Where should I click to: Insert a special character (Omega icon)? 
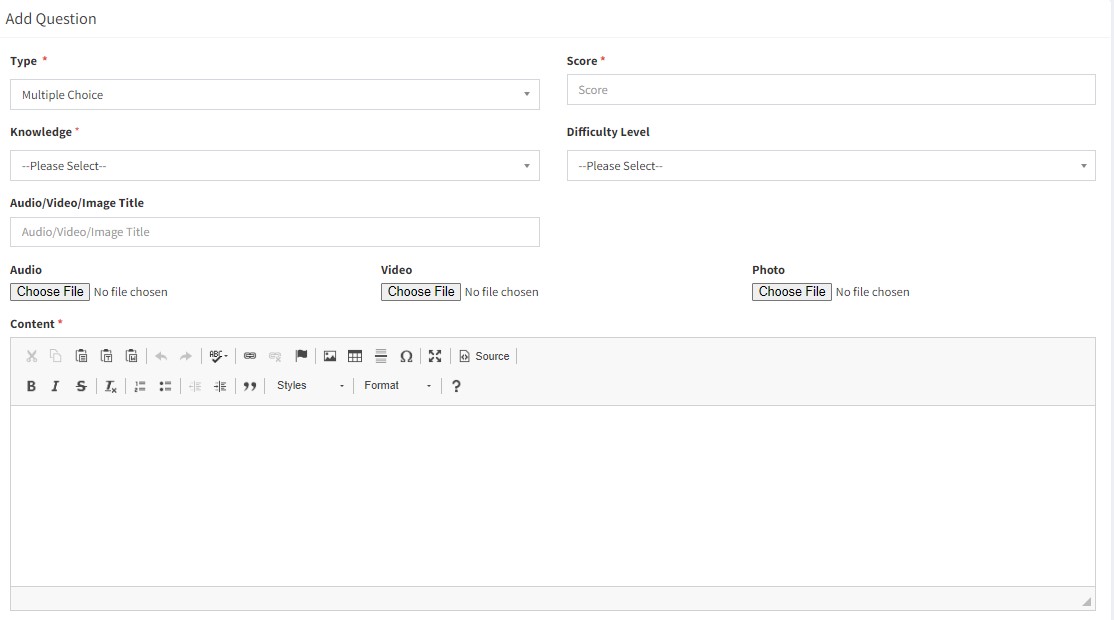406,356
